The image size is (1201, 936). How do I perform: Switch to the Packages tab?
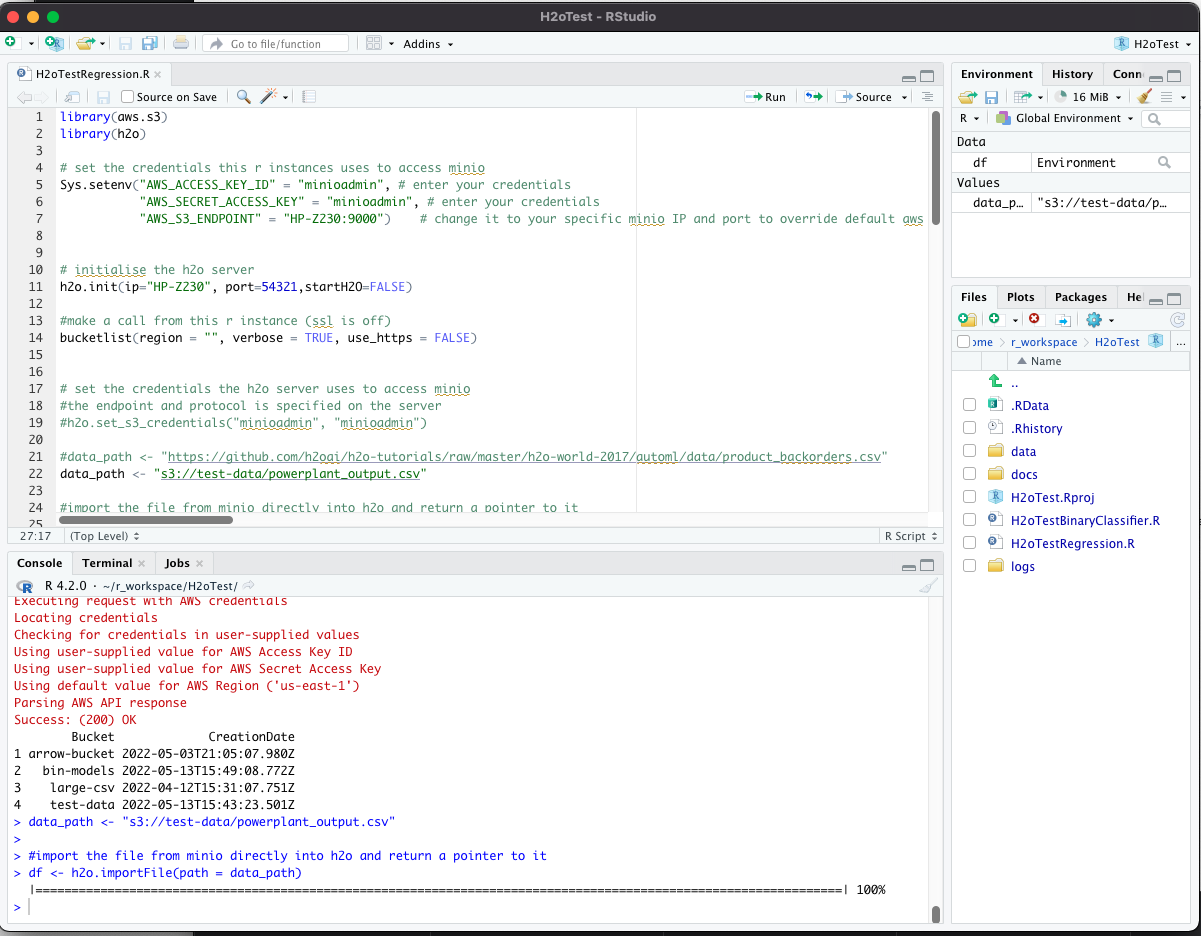pos(1080,296)
